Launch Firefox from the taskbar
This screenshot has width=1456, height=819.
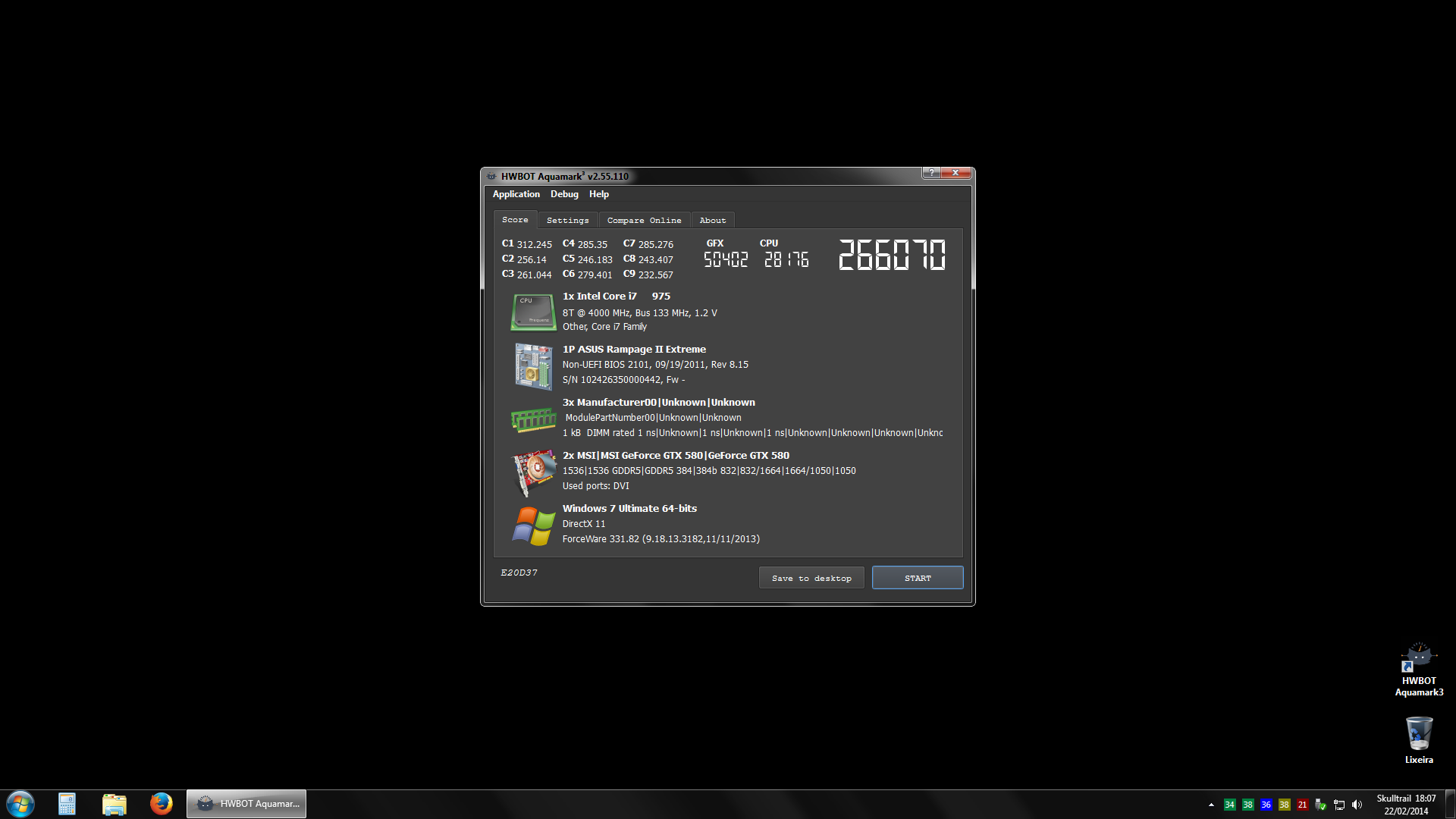[x=161, y=804]
